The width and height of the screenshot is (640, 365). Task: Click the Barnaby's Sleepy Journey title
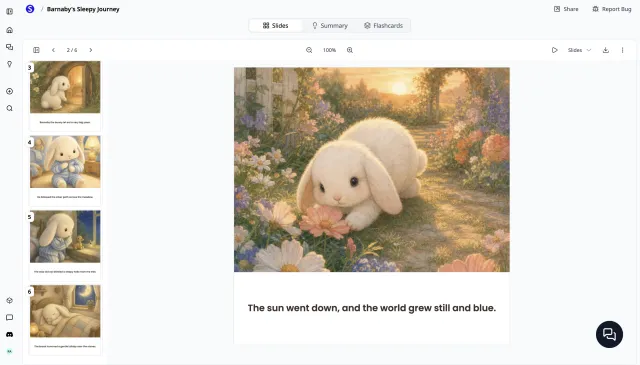pyautogui.click(x=83, y=9)
